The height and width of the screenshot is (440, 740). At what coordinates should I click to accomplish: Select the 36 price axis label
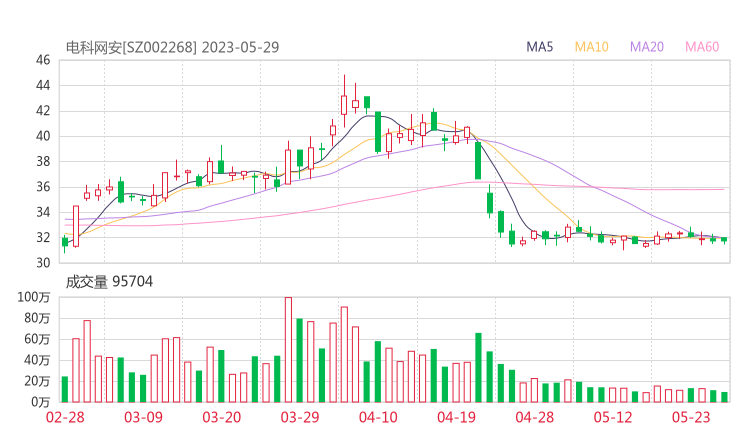click(x=43, y=187)
